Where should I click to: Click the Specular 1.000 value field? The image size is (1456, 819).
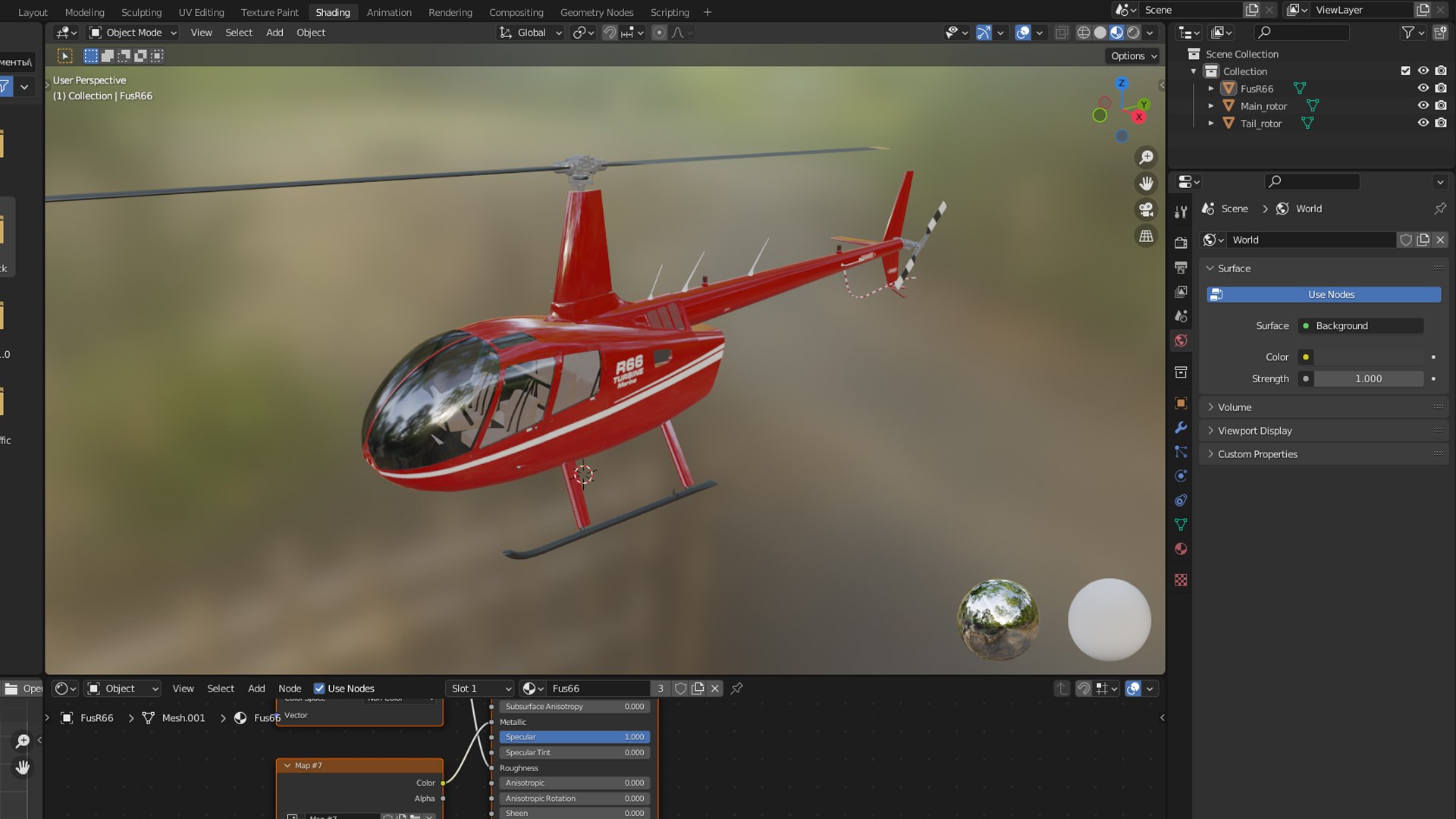tap(574, 737)
